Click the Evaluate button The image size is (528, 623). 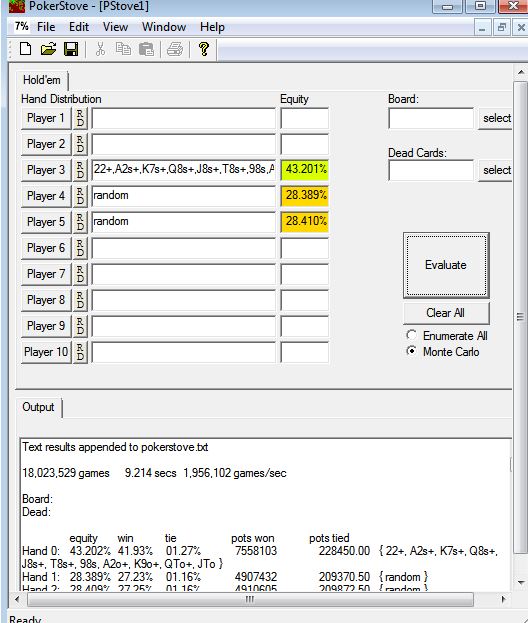[x=446, y=265]
